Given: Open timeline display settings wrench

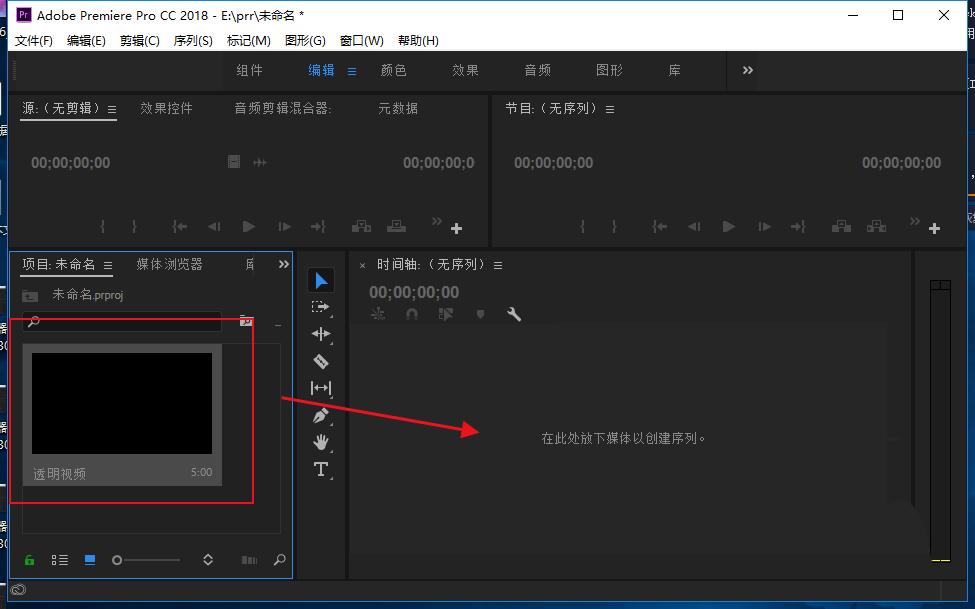Looking at the screenshot, I should pyautogui.click(x=514, y=314).
